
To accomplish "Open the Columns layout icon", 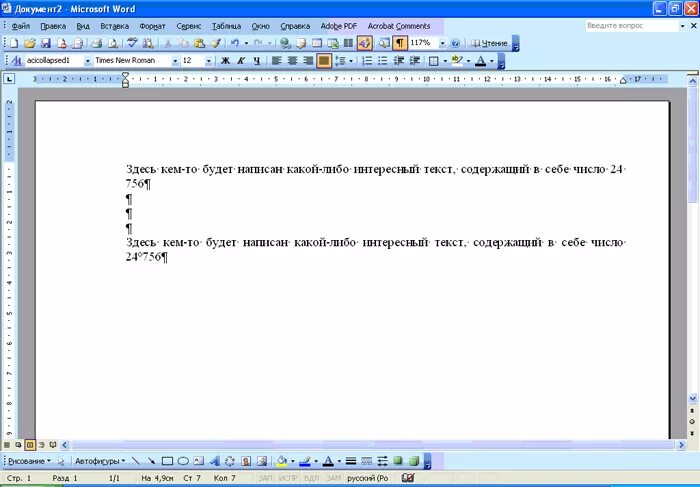I will tap(348, 43).
